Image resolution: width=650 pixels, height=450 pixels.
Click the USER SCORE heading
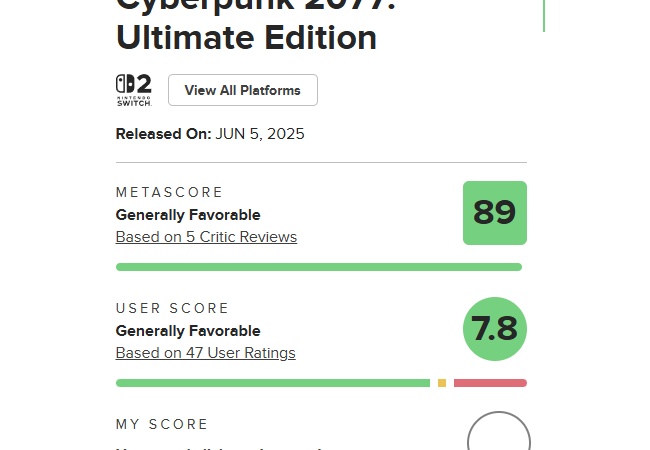(x=173, y=308)
